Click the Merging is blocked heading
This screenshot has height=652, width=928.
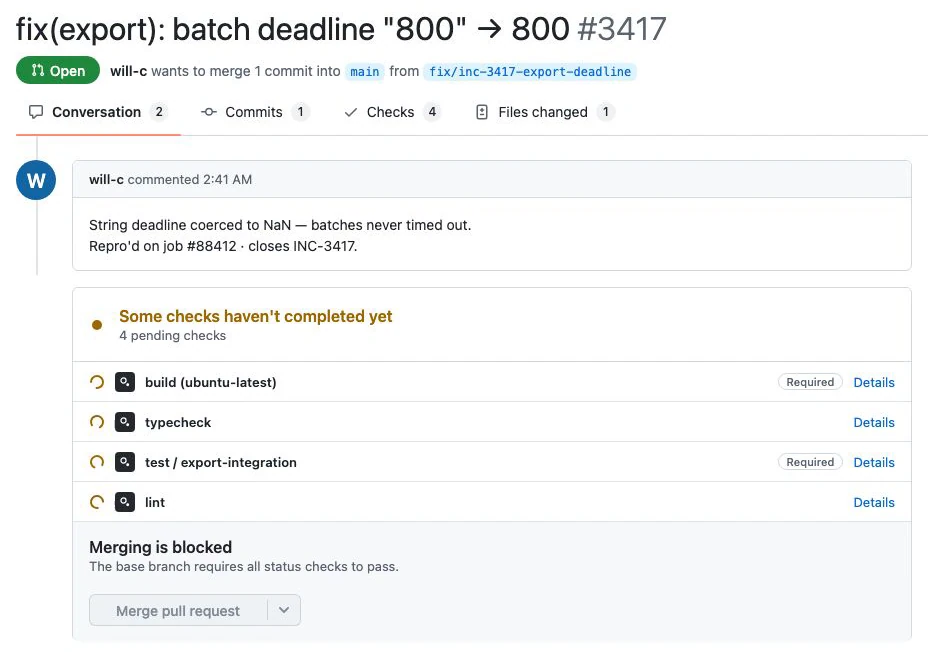(x=160, y=547)
